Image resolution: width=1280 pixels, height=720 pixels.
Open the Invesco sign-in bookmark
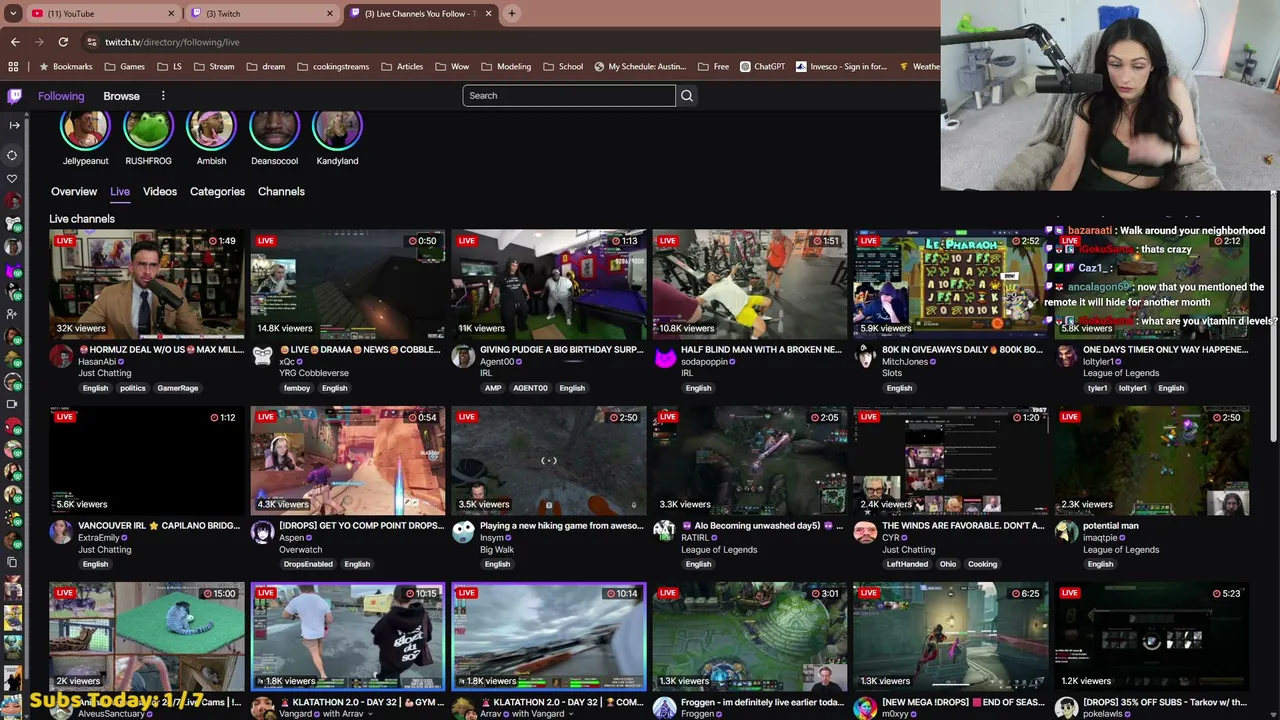pos(841,67)
